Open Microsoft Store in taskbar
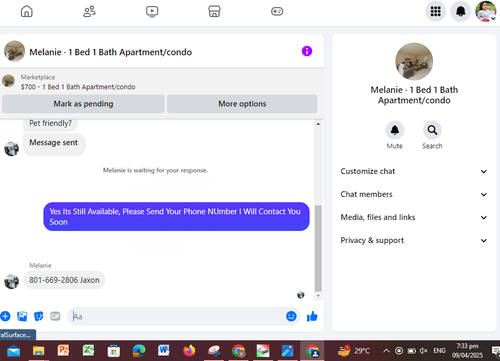 point(114,351)
